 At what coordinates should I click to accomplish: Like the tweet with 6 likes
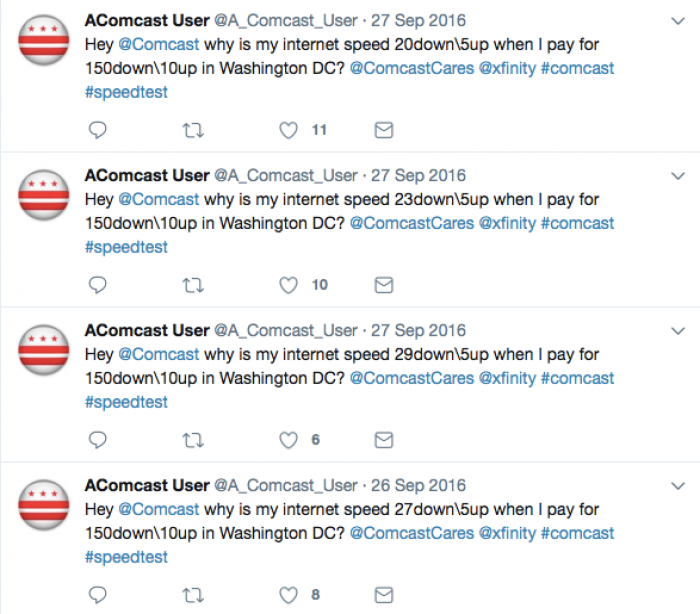click(288, 440)
